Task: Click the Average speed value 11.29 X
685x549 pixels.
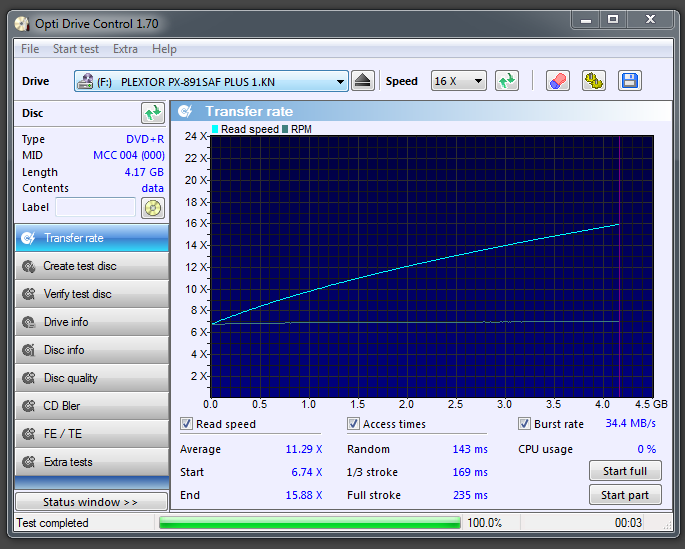Action: click(304, 449)
